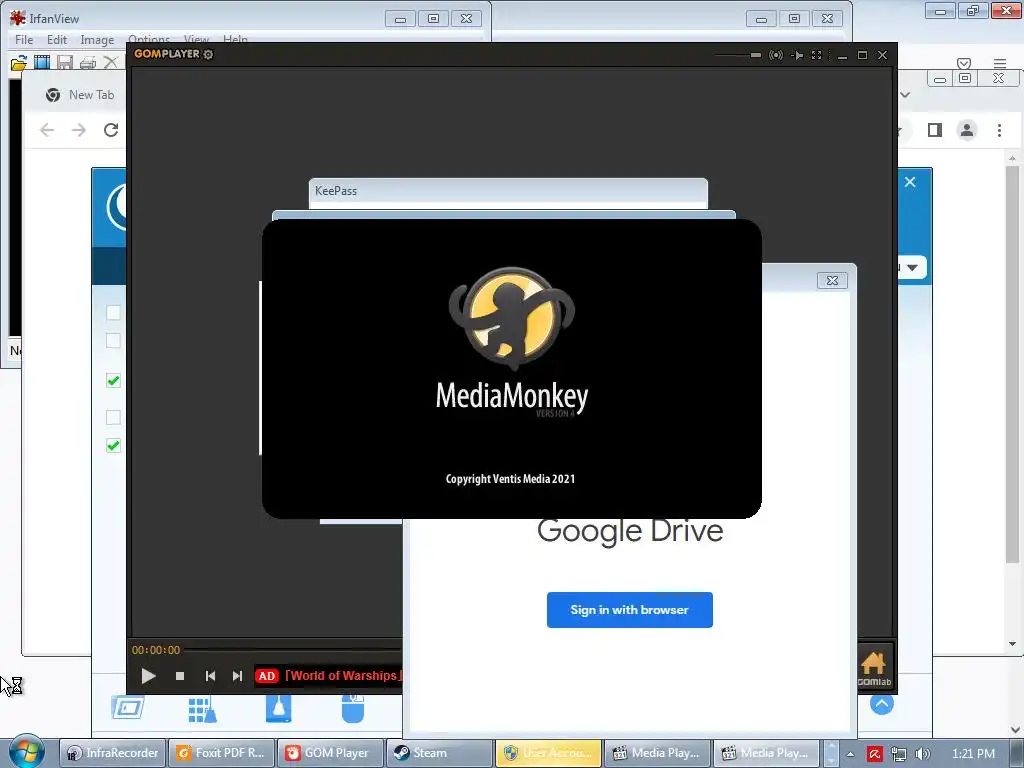Open browser hamburger menu at top right
Viewport: 1024px width, 768px height.
coord(1000,63)
